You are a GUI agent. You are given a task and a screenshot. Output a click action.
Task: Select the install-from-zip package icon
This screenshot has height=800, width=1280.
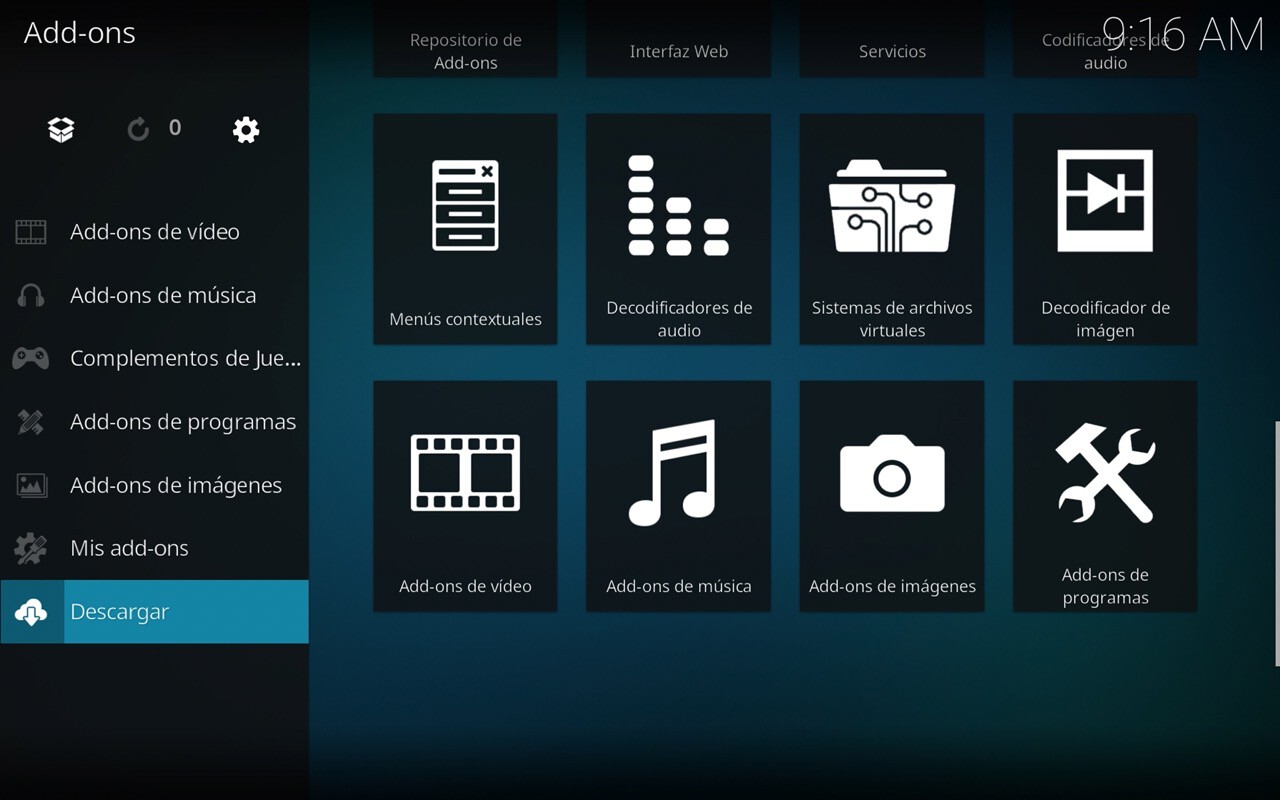(x=60, y=129)
